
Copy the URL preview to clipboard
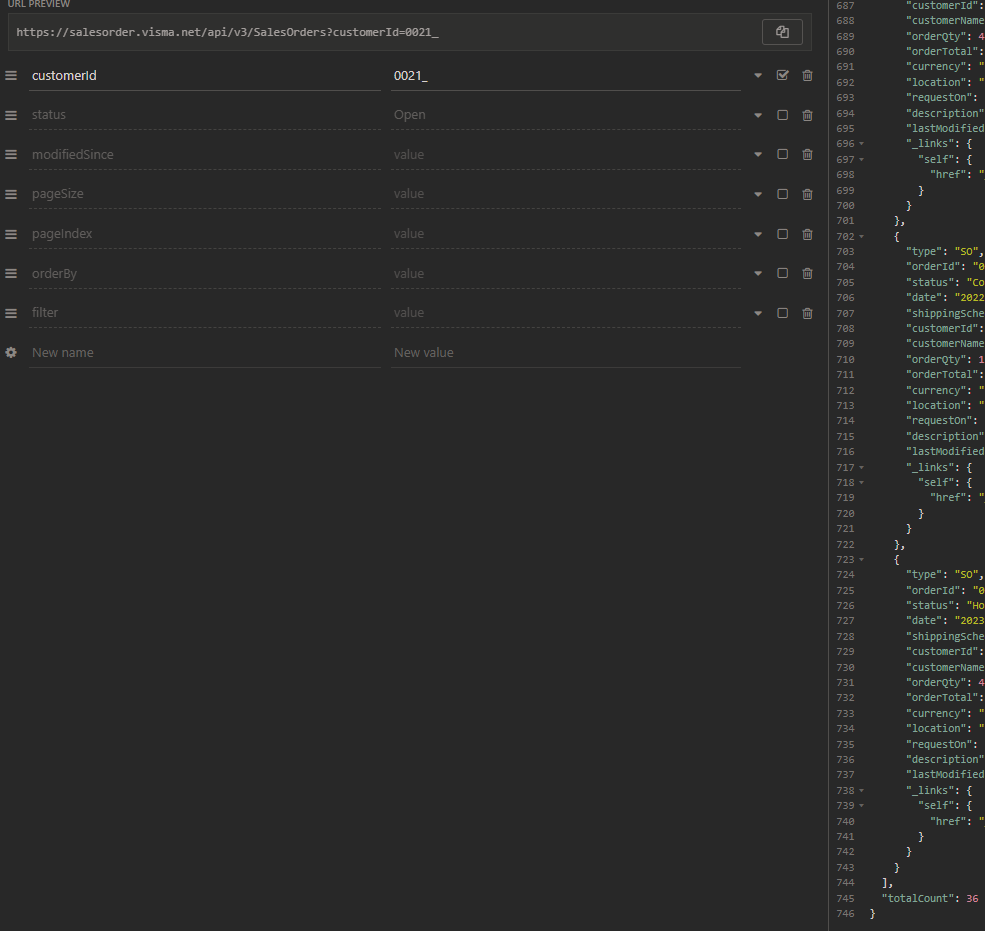click(782, 32)
